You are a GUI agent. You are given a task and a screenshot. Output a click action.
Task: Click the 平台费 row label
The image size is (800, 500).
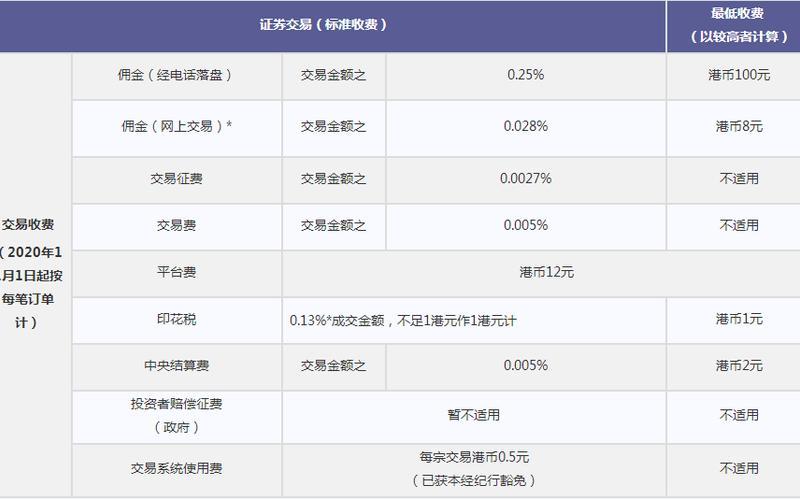[176, 272]
